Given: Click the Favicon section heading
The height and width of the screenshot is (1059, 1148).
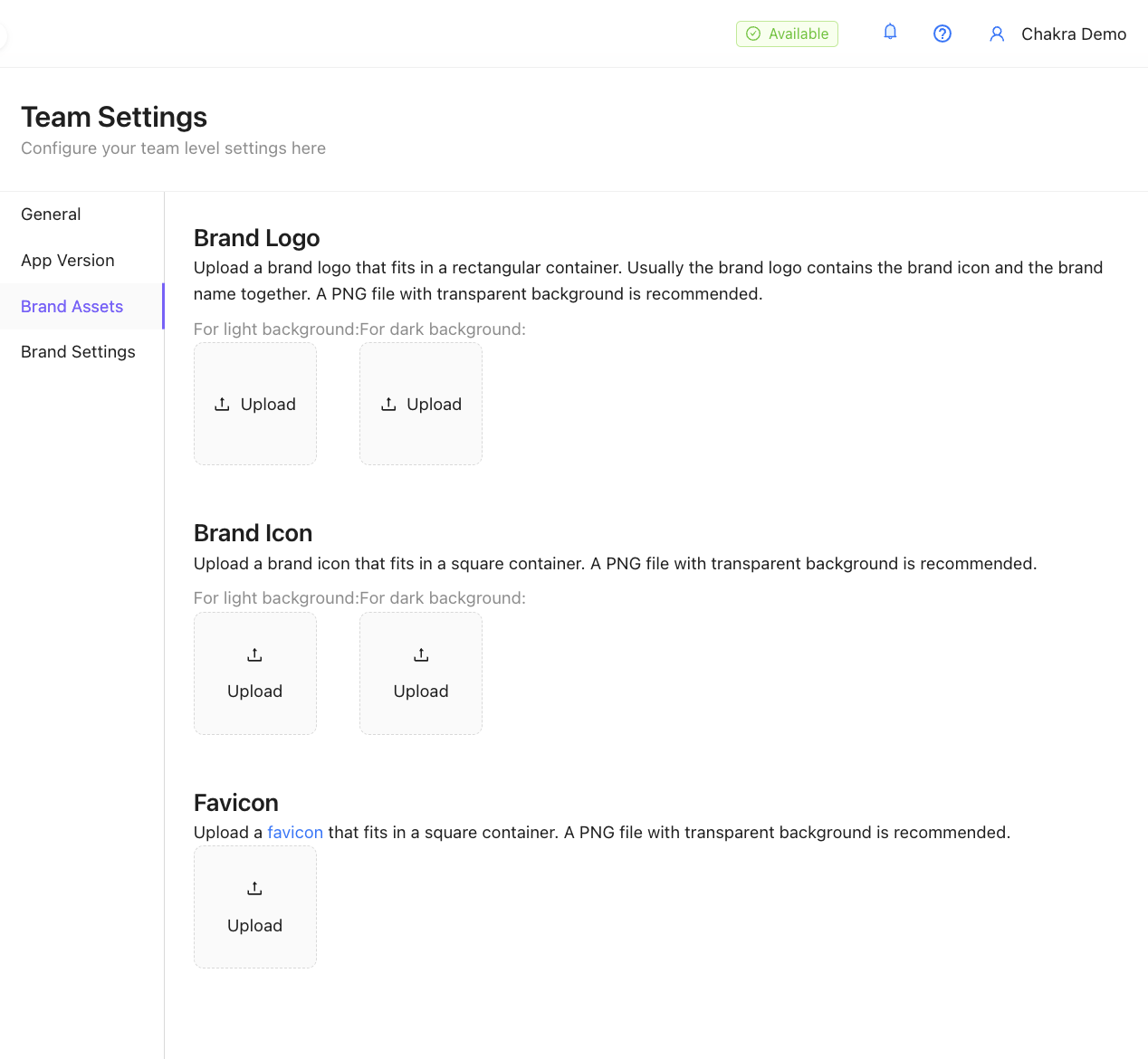Looking at the screenshot, I should pos(236,803).
